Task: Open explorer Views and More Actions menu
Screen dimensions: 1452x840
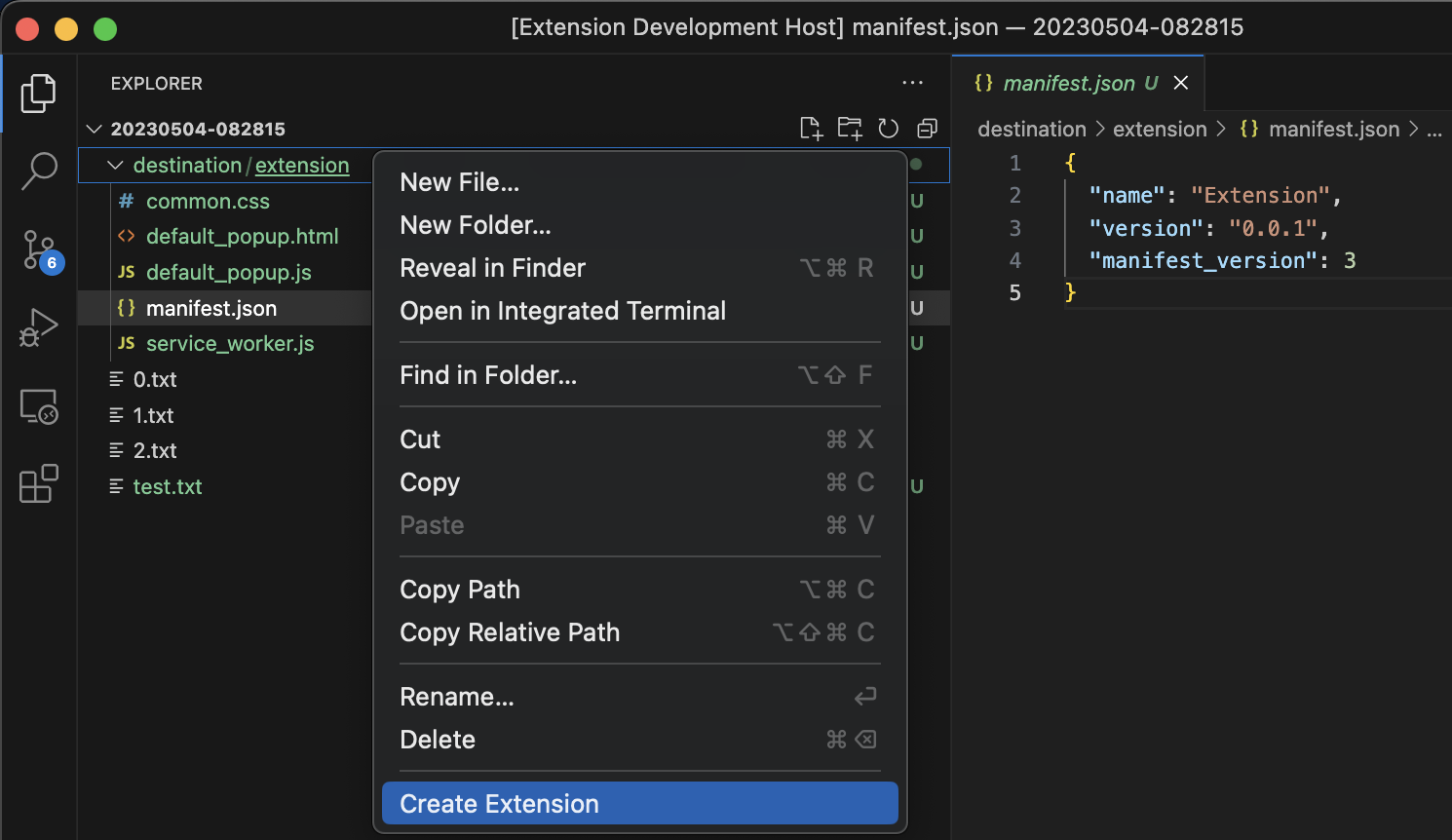Action: (x=912, y=83)
